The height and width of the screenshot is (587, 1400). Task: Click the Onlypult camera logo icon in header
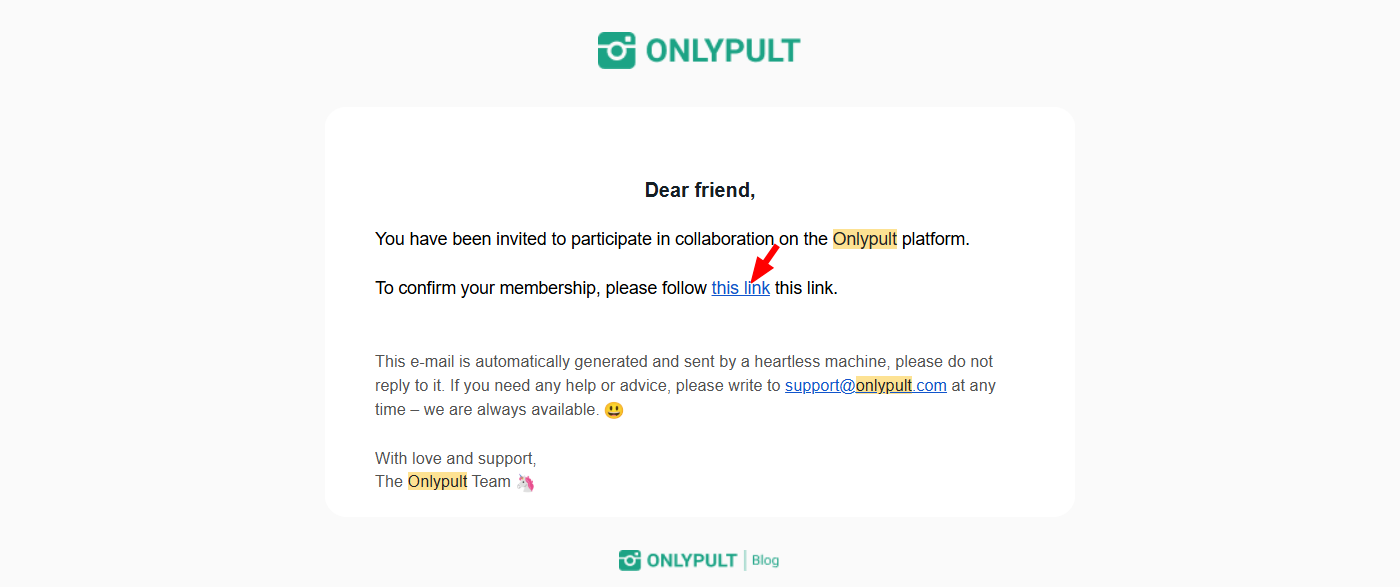point(616,50)
